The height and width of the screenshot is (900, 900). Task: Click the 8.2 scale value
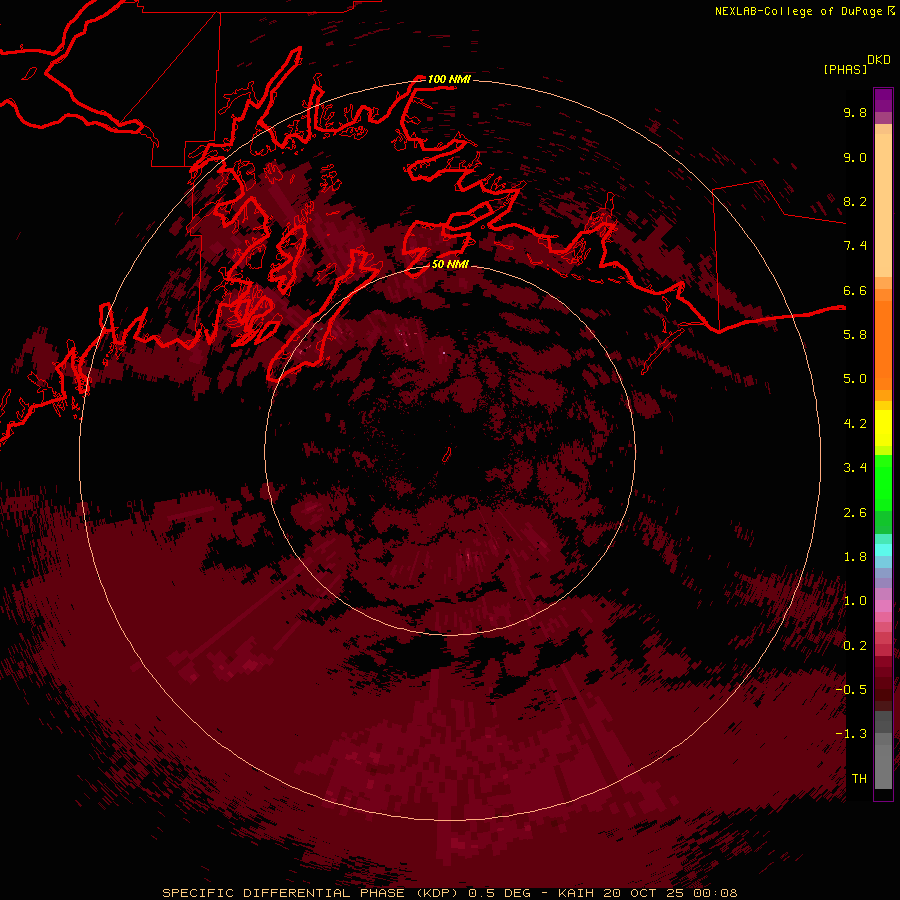pos(855,201)
